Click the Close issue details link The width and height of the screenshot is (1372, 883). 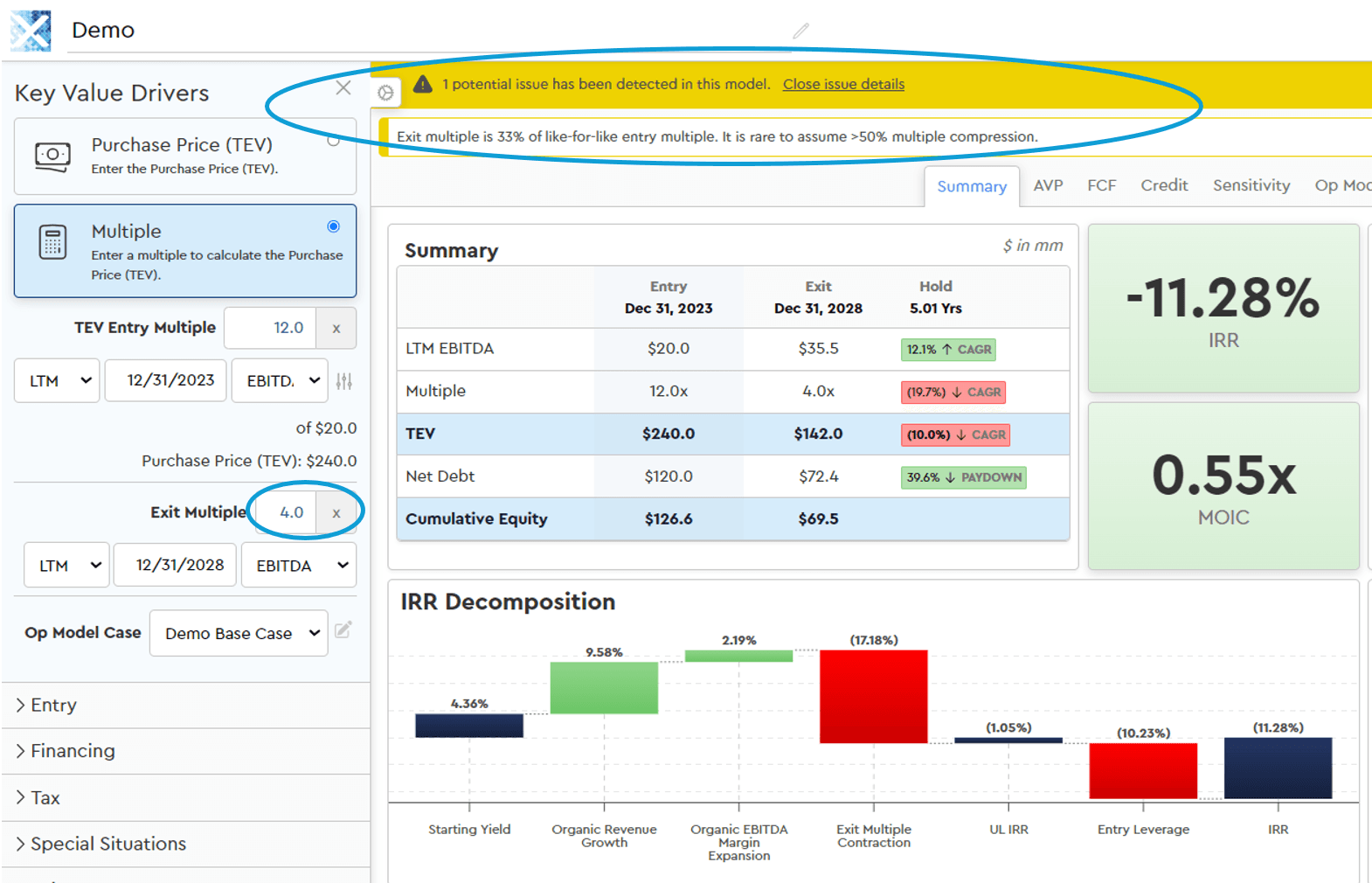[843, 85]
